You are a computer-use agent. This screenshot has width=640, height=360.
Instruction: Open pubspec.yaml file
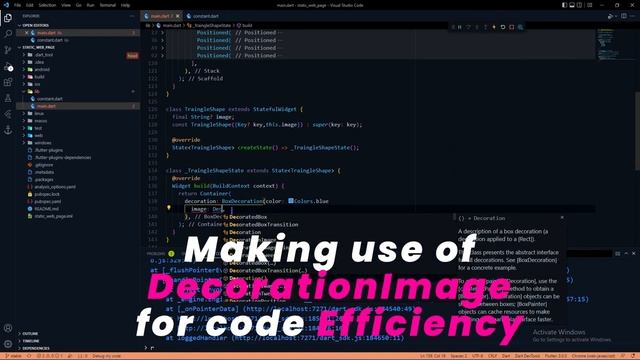point(78,202)
